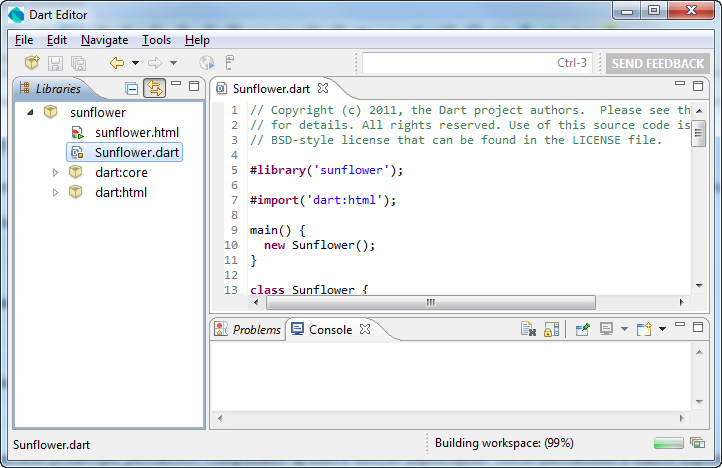Viewport: 722px width, 468px height.
Task: Click the 'new Sunflower();' code line
Action: [320, 245]
